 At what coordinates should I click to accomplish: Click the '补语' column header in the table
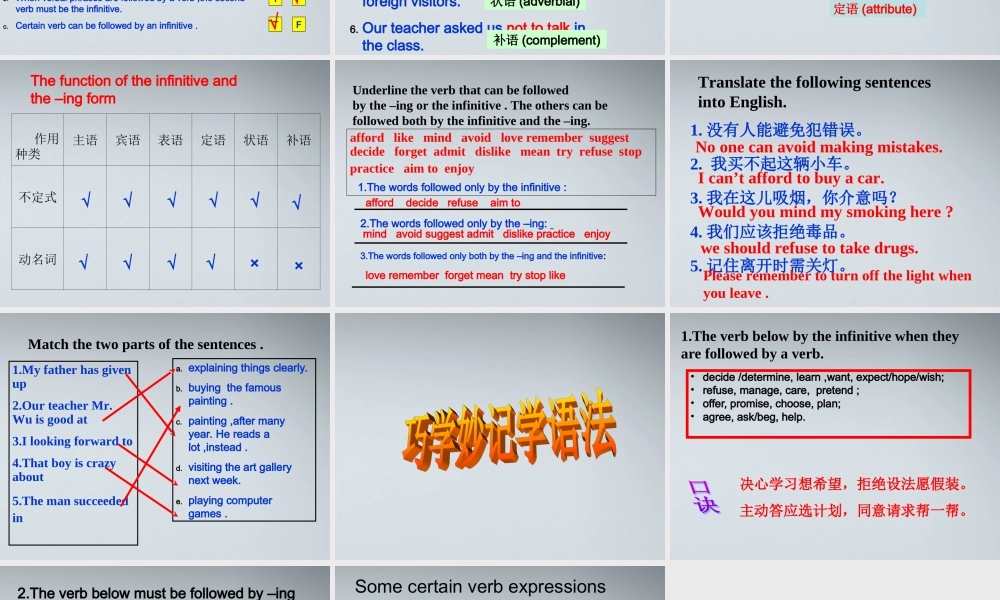point(298,140)
